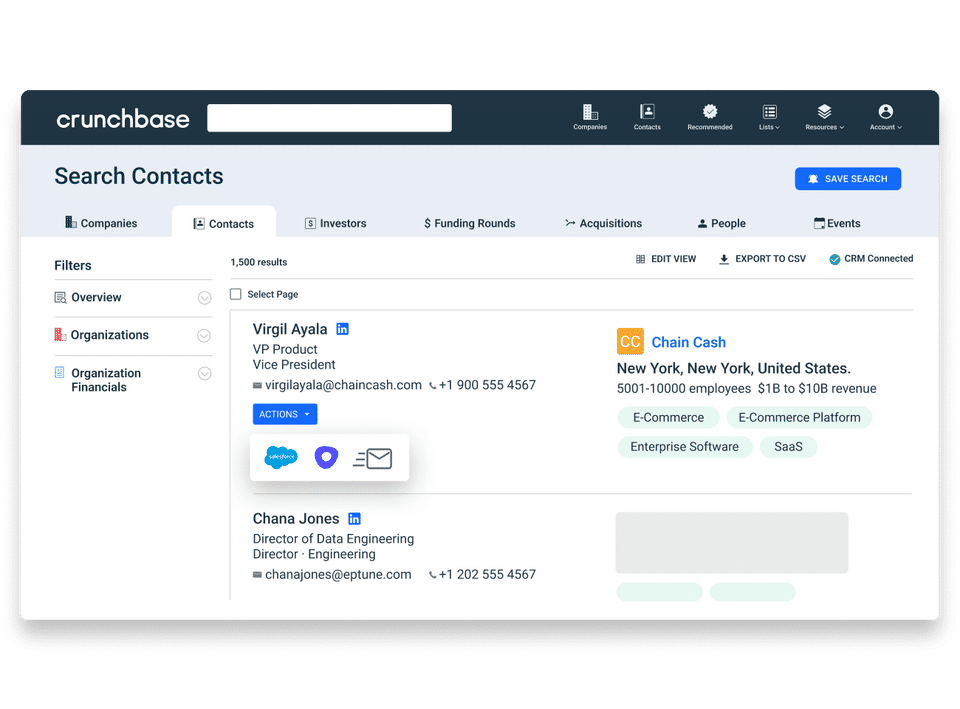Screen dimensions: 960x709
Task: Switch to the Companies tab
Action: [x=101, y=223]
